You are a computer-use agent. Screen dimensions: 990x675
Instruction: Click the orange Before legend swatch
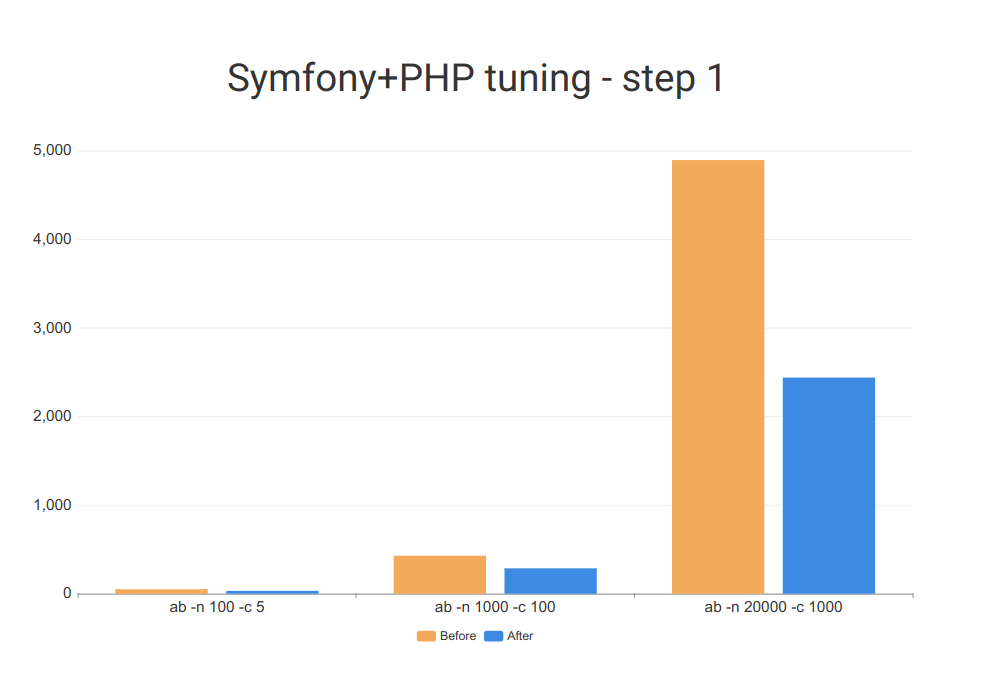click(x=426, y=636)
